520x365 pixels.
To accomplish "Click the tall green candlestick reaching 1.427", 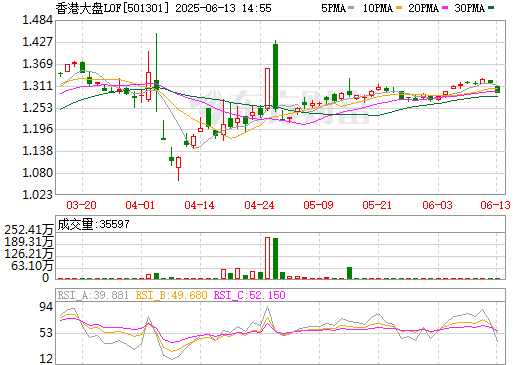I will [x=275, y=76].
